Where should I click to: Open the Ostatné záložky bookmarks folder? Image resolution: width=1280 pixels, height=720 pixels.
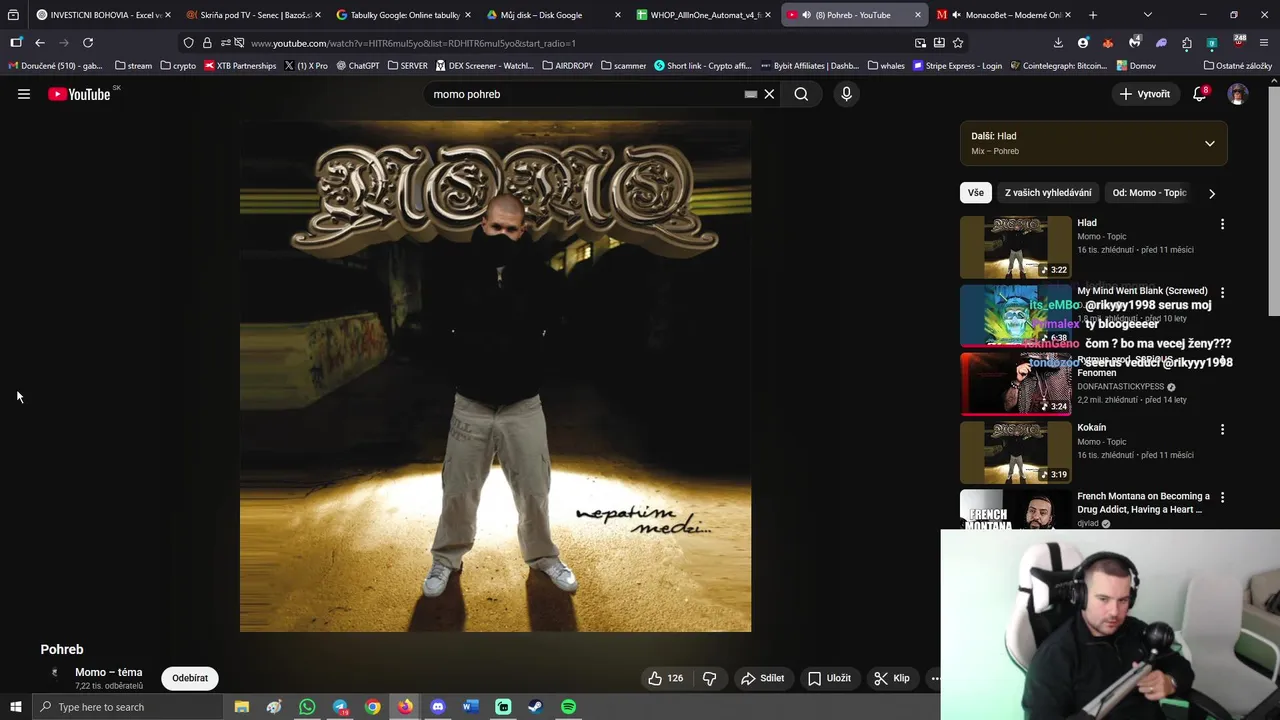tap(1238, 66)
